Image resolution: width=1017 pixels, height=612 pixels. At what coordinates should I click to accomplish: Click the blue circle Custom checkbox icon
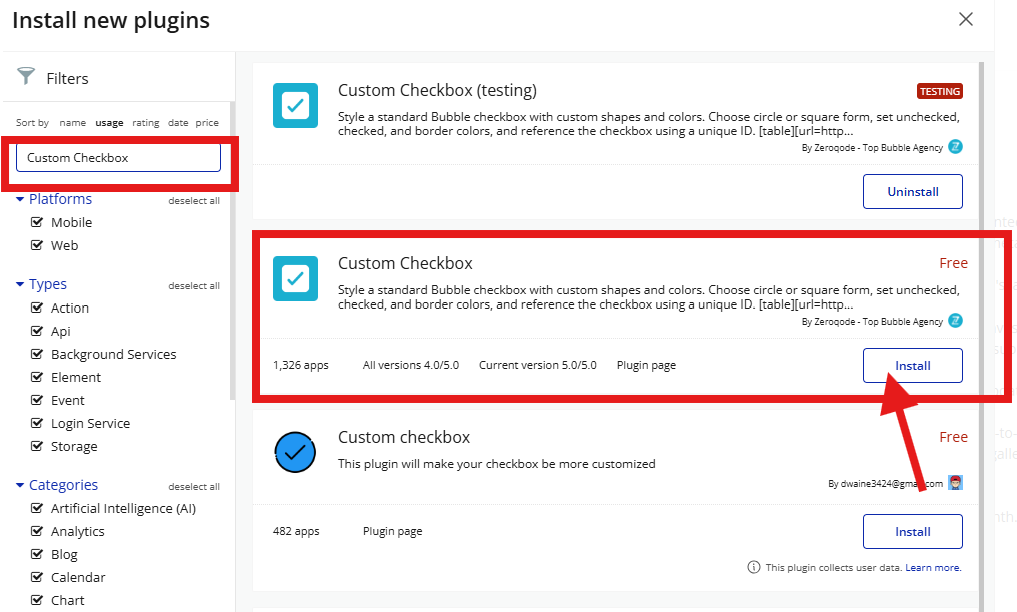pos(295,452)
